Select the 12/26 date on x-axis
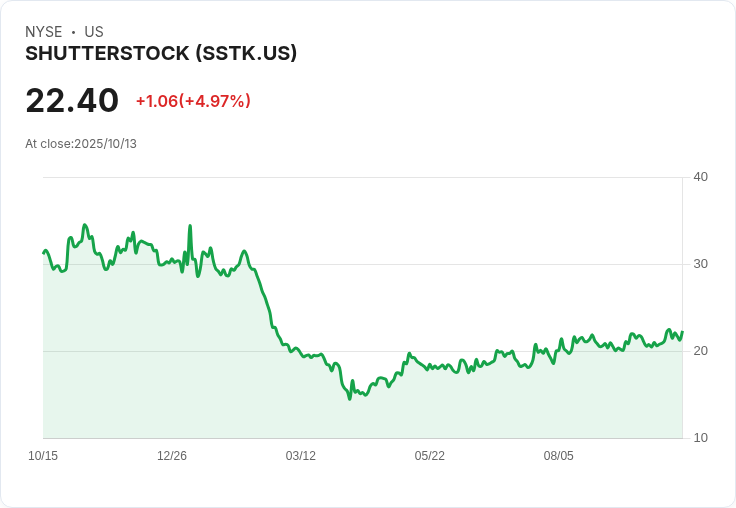This screenshot has height=508, width=736. click(172, 456)
